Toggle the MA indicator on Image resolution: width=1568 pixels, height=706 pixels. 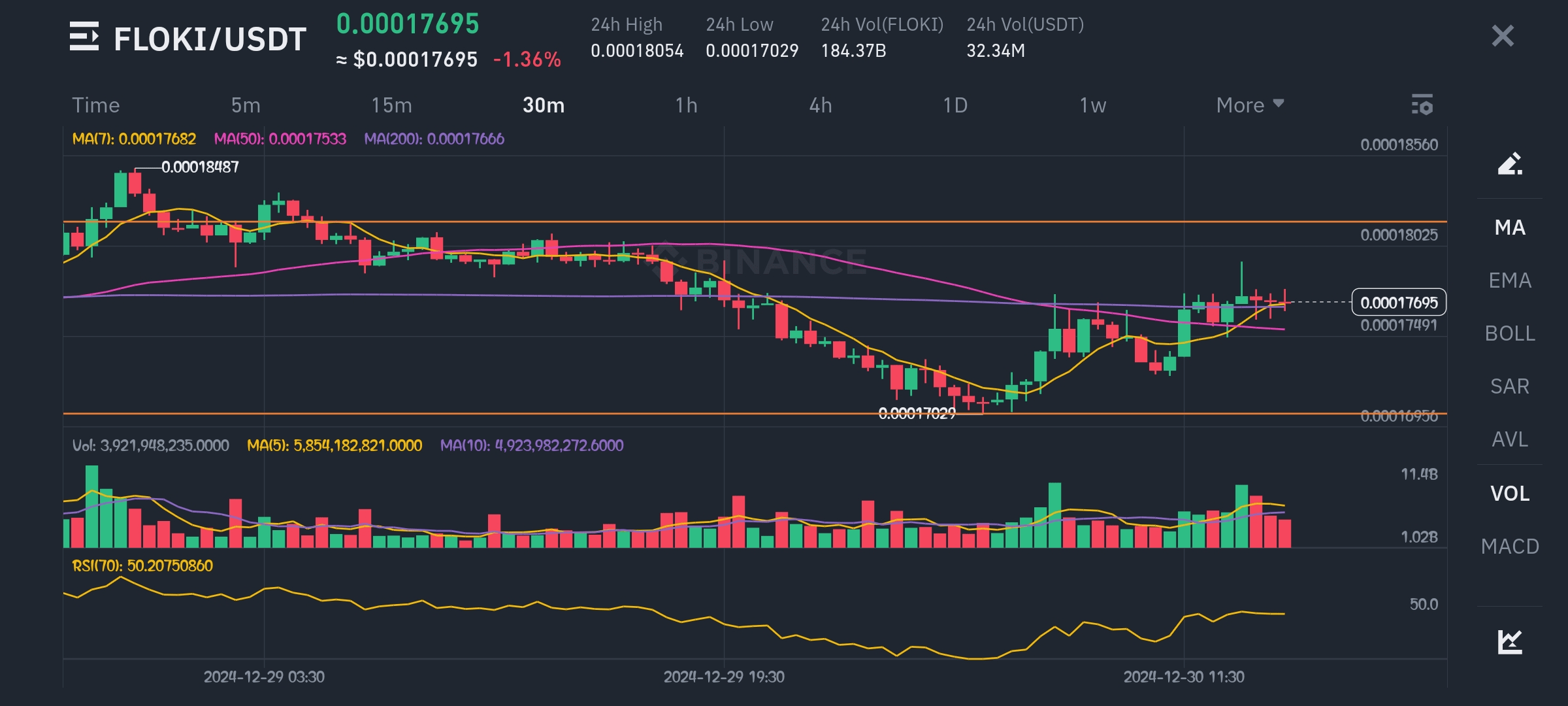coord(1509,227)
